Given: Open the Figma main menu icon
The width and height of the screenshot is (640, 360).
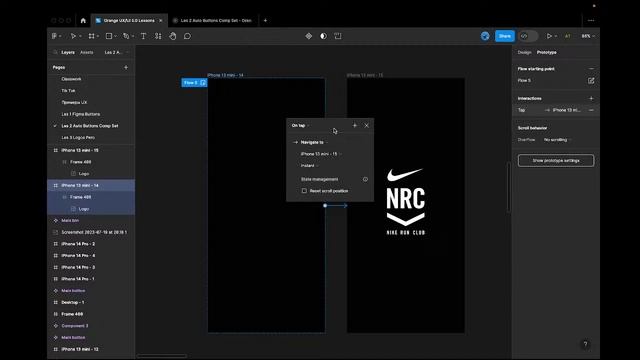Looking at the screenshot, I should point(54,36).
